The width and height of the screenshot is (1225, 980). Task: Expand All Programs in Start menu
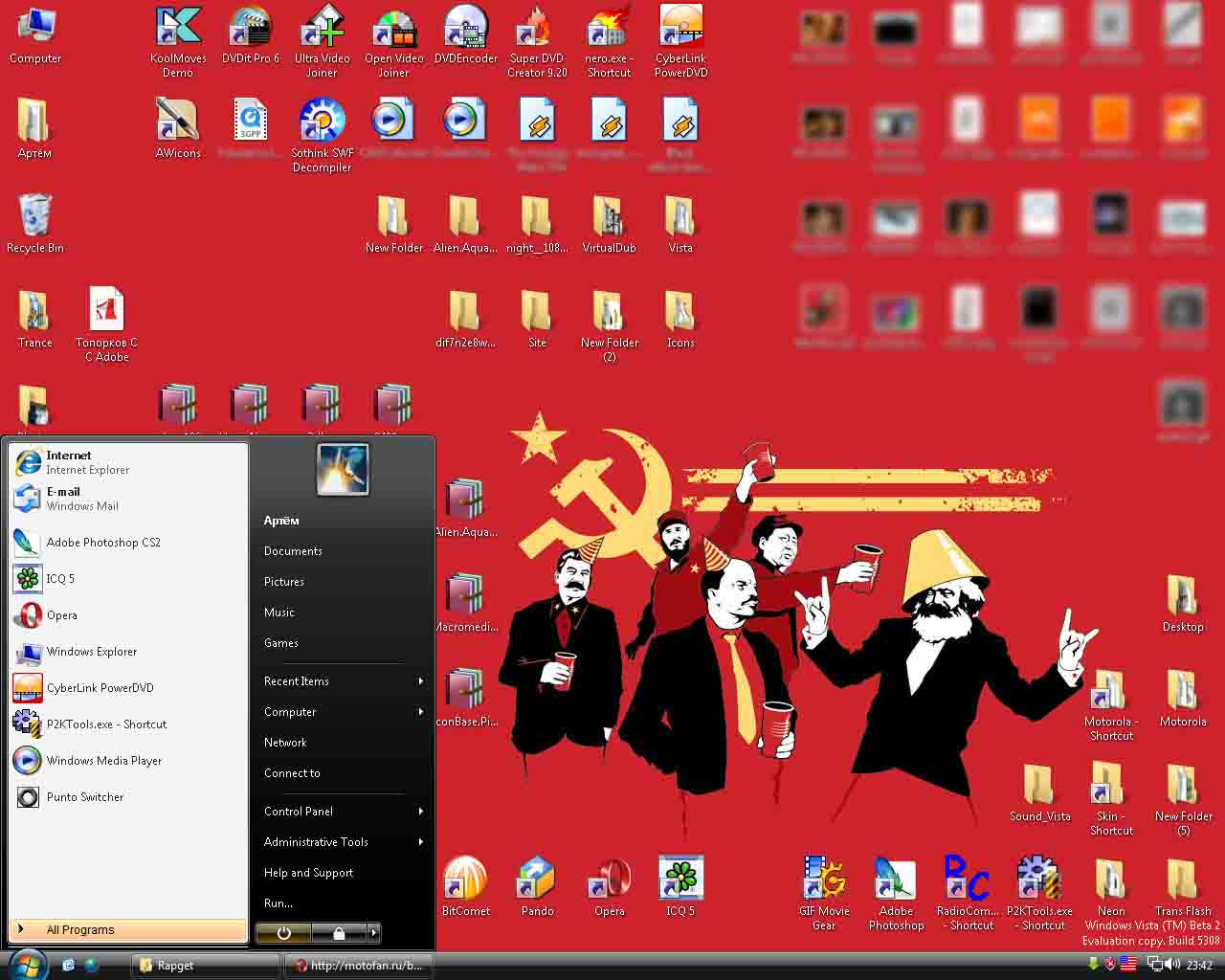(128, 929)
